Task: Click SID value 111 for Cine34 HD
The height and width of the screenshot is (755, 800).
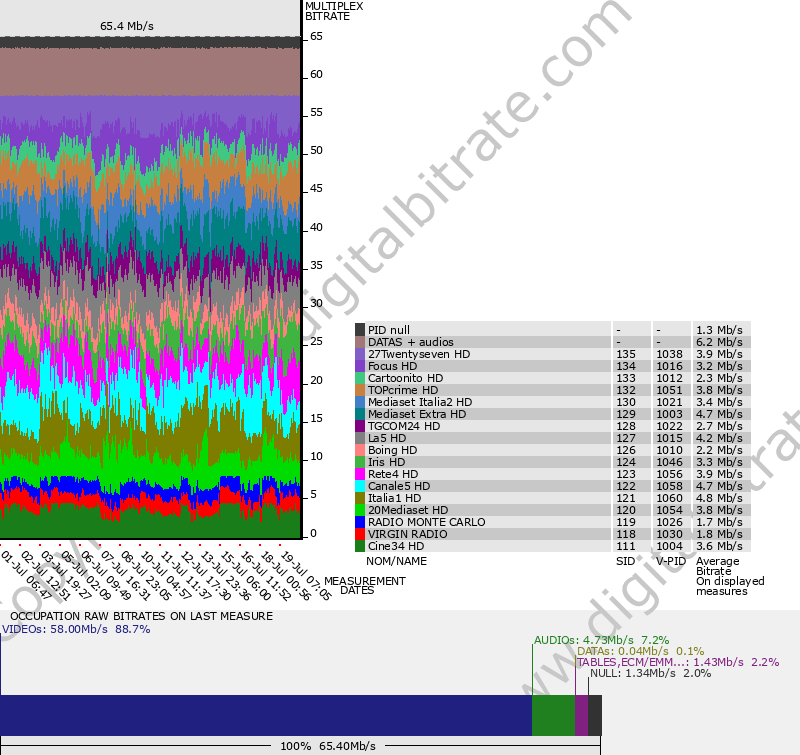Action: pos(626,546)
